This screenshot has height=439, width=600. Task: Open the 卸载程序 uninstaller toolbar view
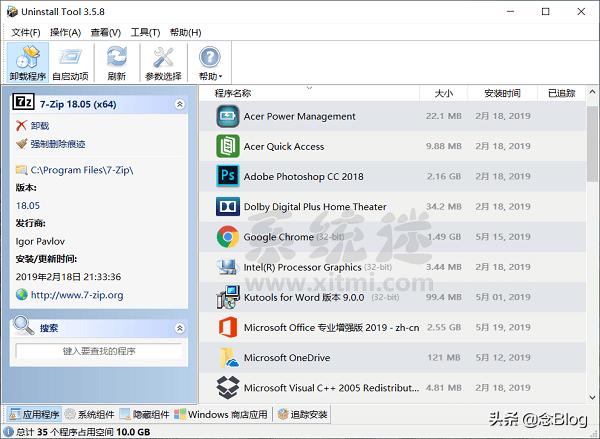point(28,63)
